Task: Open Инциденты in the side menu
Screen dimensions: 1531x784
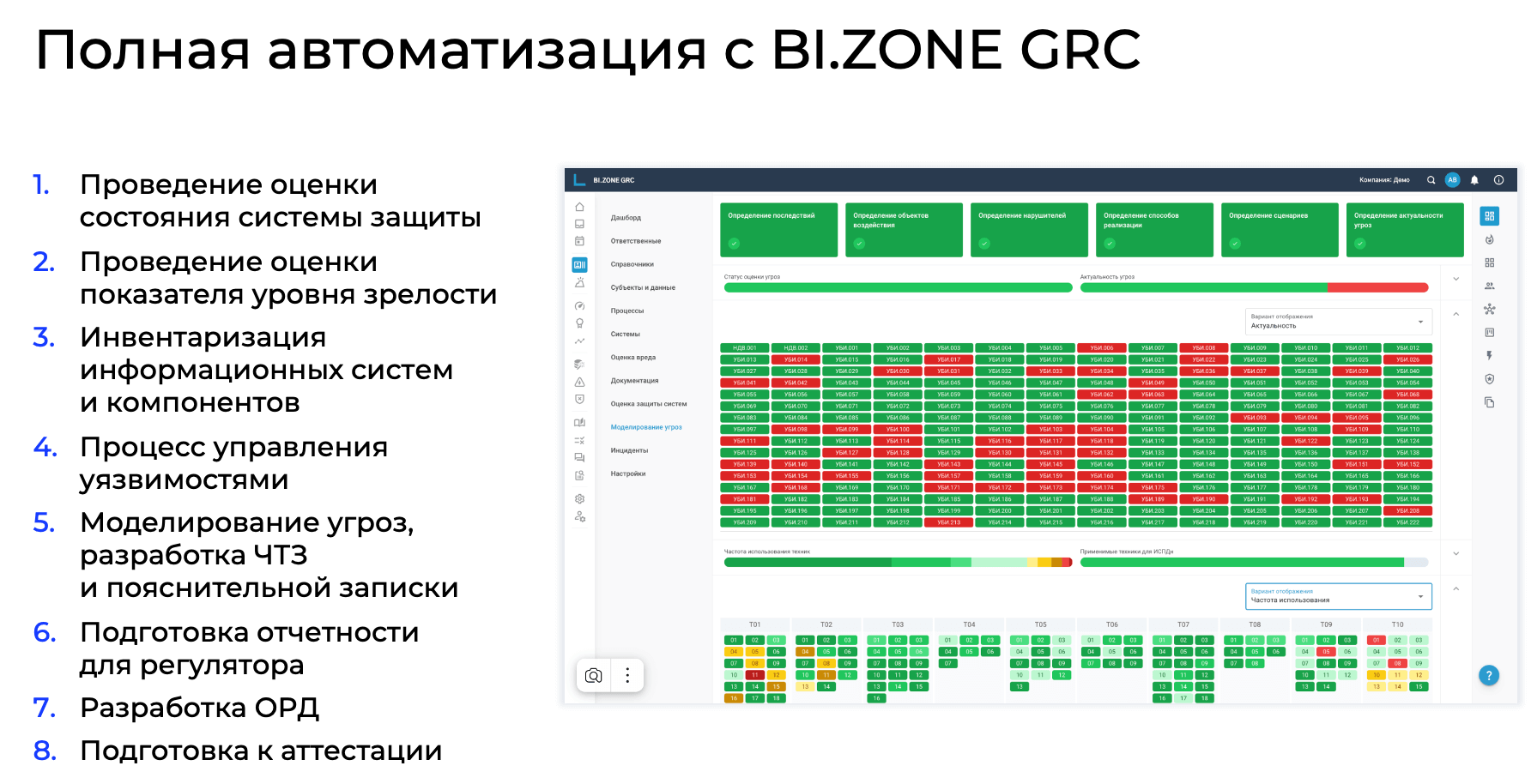Action: (629, 450)
